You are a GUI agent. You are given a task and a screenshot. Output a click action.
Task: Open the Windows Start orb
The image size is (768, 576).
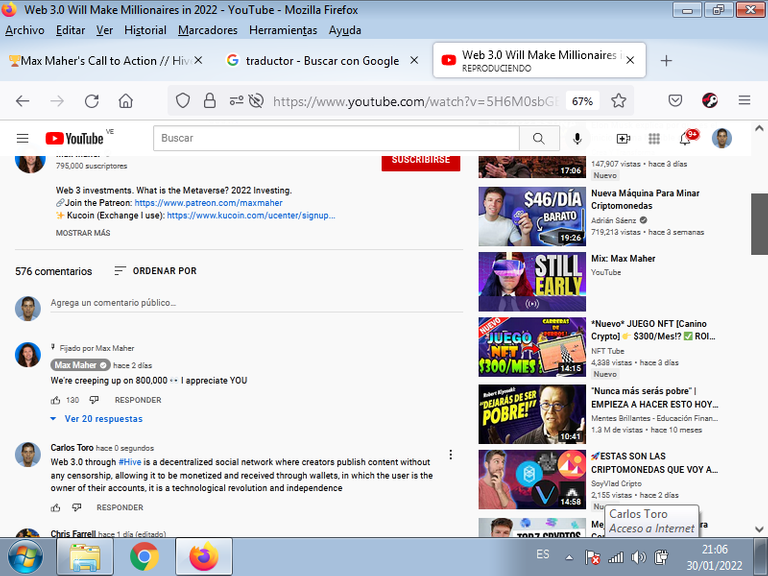pos(25,557)
